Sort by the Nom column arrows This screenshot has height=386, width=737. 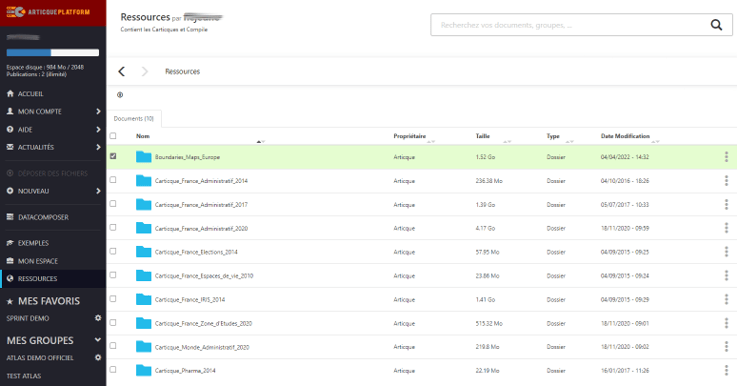[x=261, y=142]
